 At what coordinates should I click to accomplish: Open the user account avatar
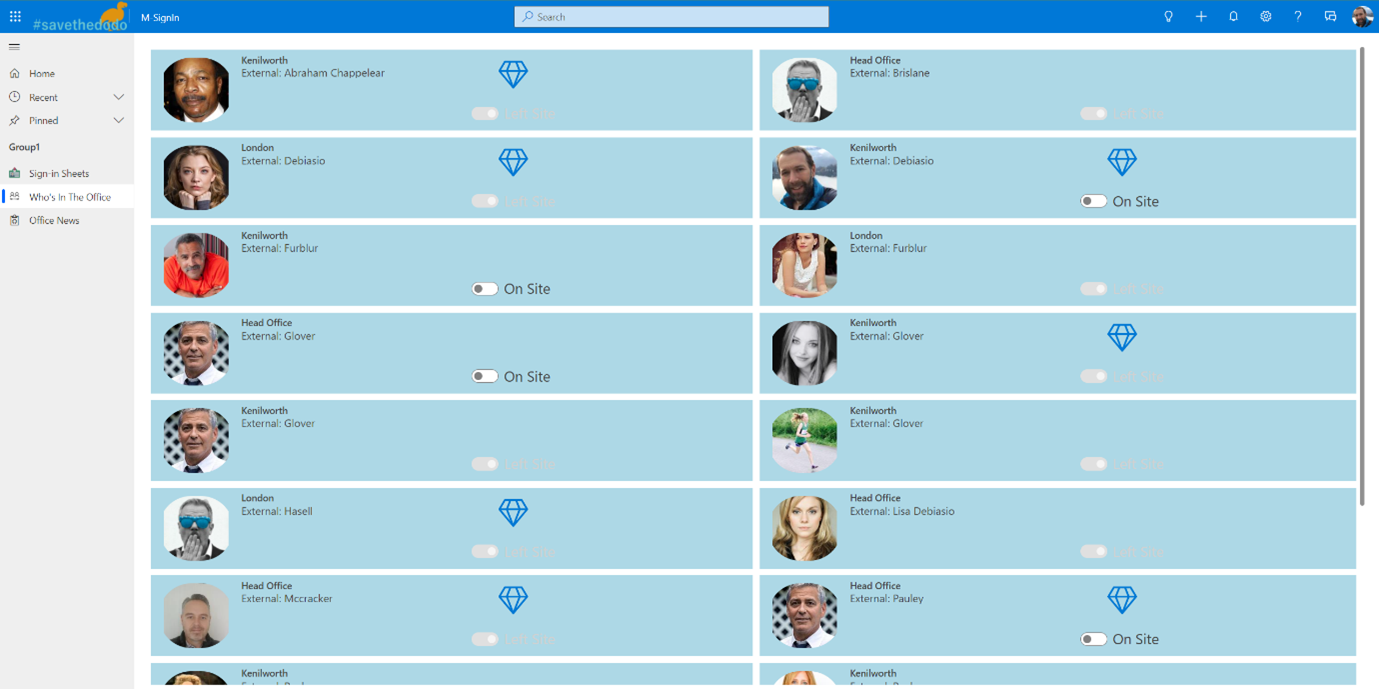pos(1362,16)
